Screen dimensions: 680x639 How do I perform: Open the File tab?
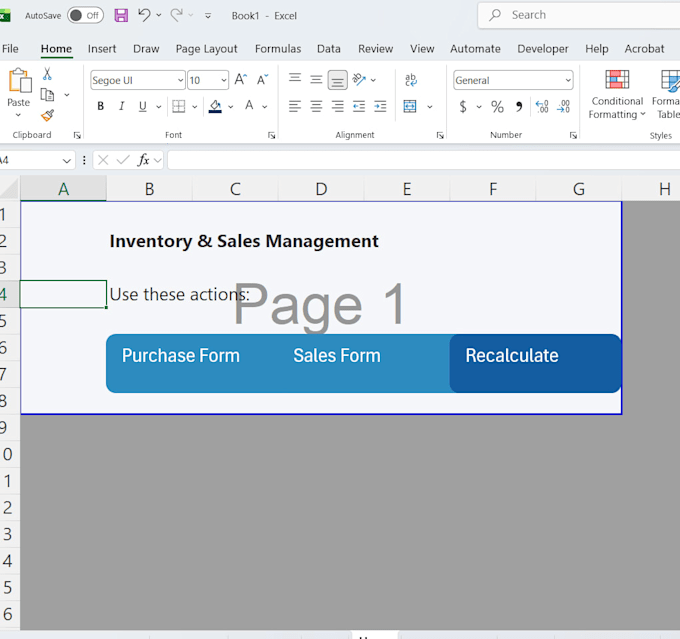pos(10,49)
